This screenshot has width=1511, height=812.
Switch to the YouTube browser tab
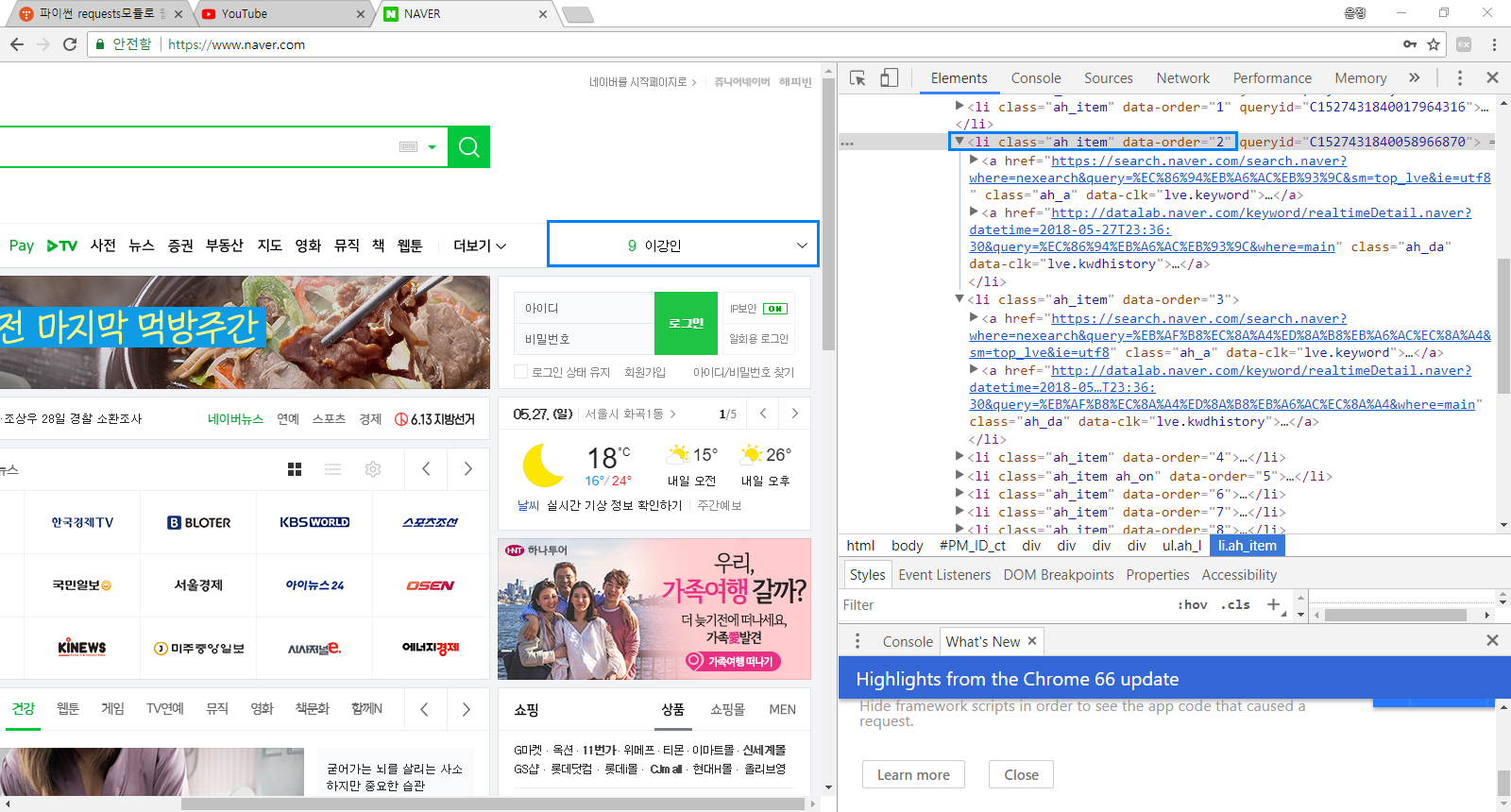point(283,13)
